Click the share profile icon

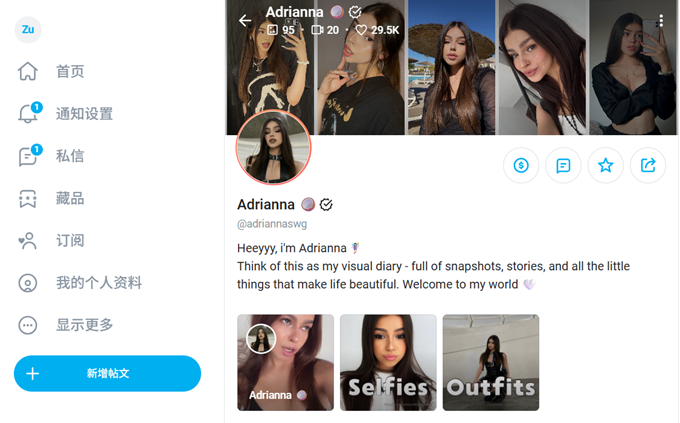pos(648,166)
